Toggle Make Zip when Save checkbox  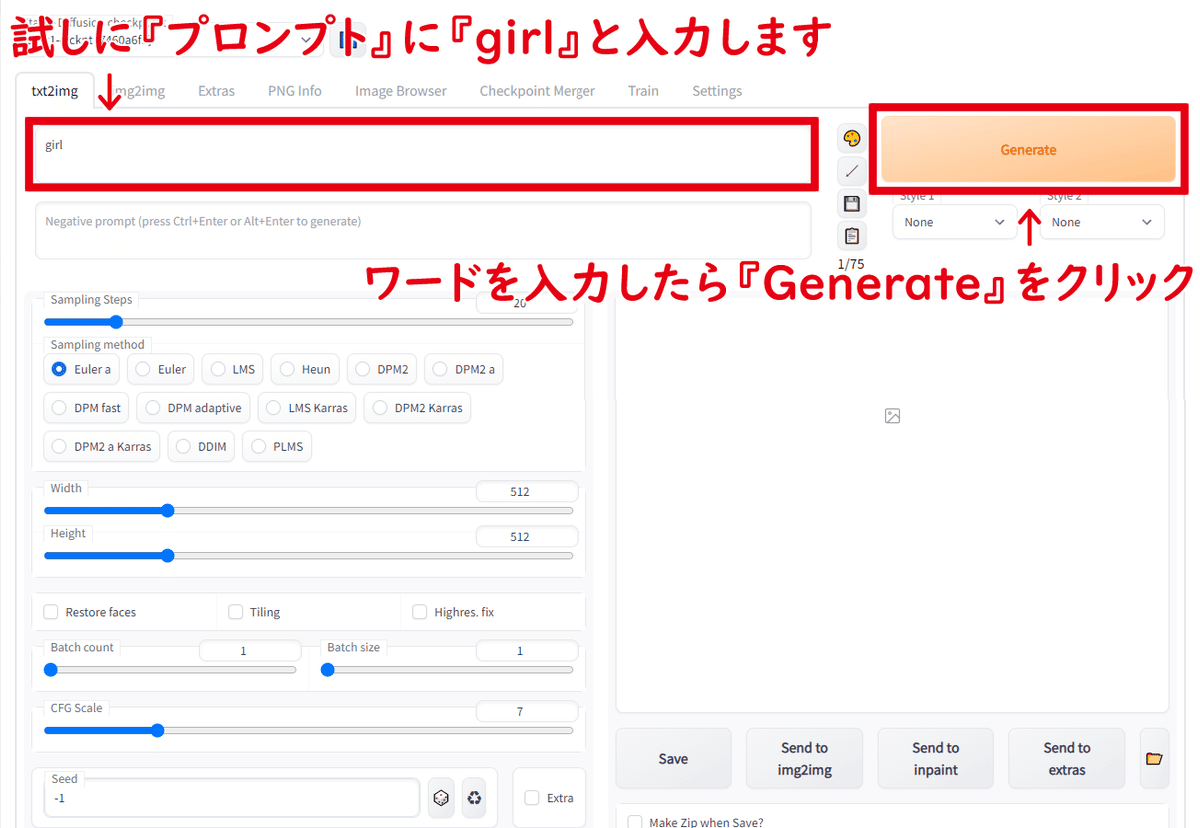click(634, 822)
